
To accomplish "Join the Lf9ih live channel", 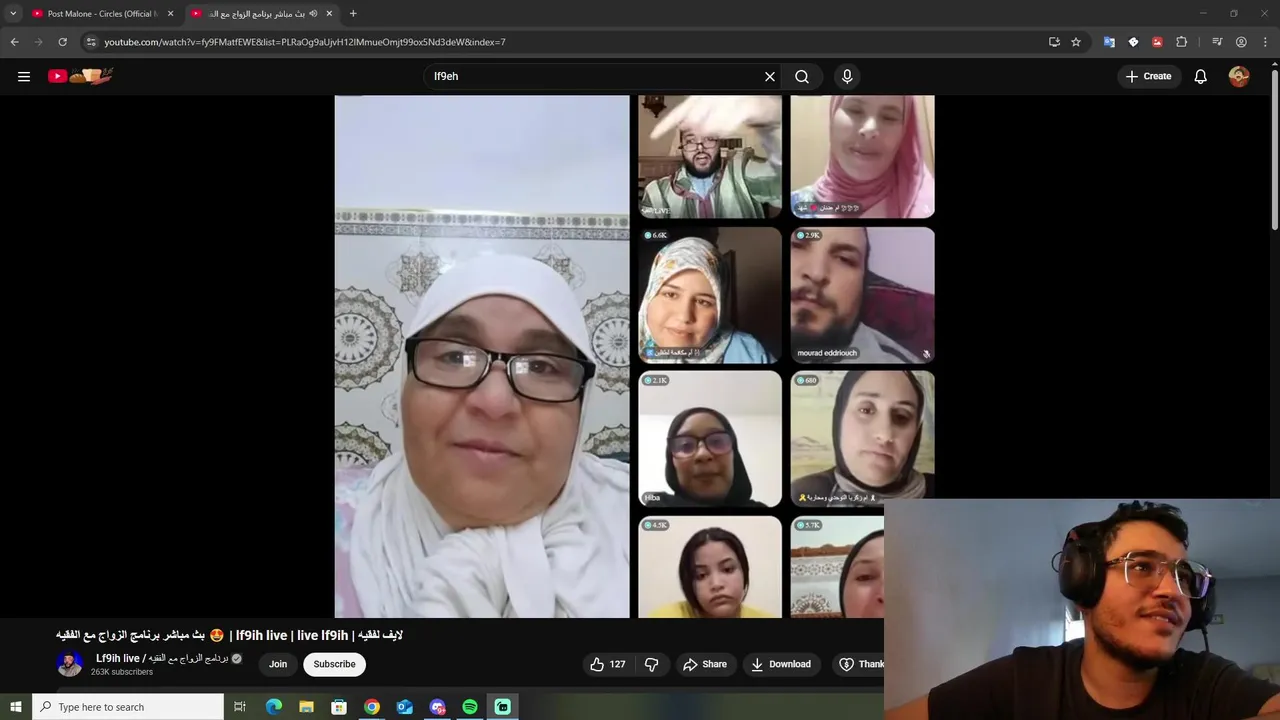I will click(278, 664).
